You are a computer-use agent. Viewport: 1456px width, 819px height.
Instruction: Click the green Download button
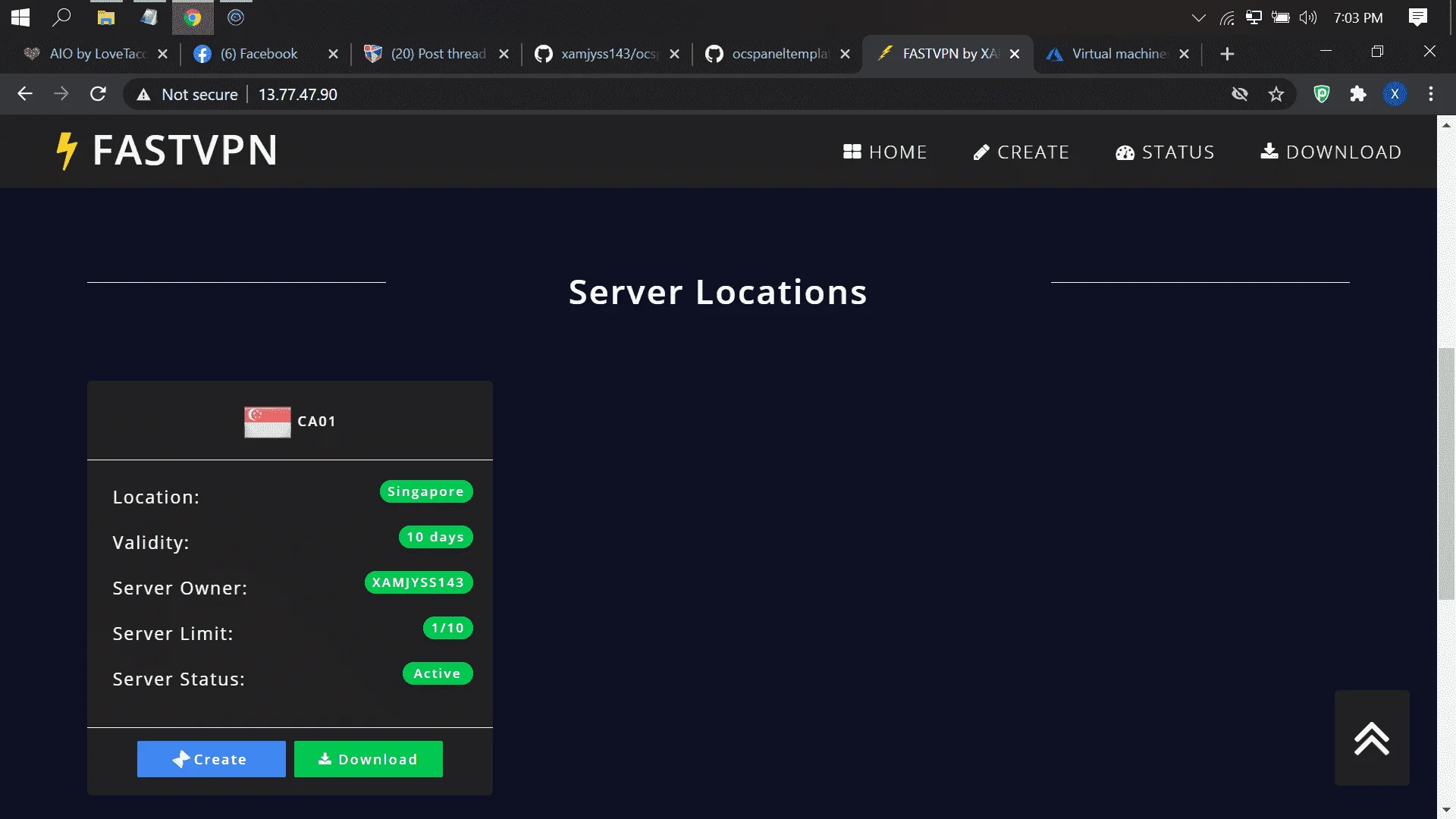[369, 759]
